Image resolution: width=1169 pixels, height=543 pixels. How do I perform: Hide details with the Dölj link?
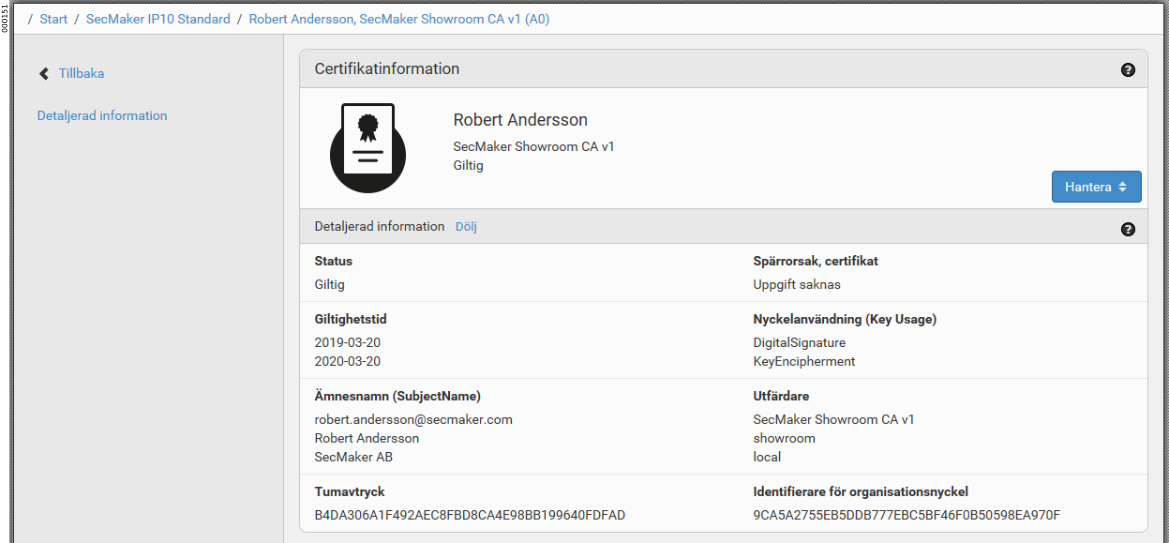pyautogui.click(x=466, y=227)
